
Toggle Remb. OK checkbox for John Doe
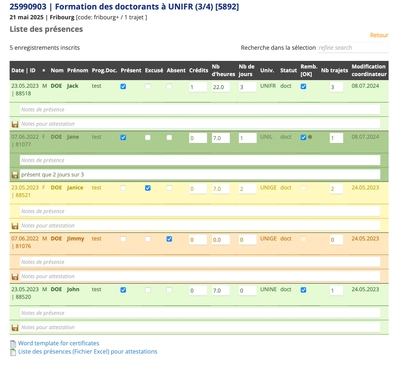coord(303,290)
